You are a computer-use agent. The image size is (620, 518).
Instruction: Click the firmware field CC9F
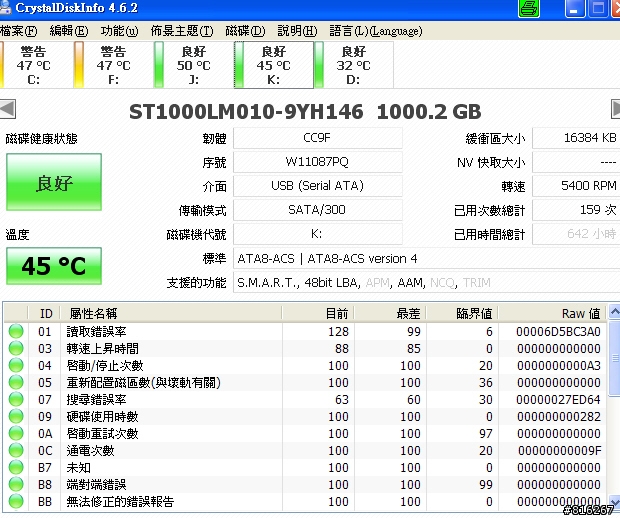tap(318, 138)
